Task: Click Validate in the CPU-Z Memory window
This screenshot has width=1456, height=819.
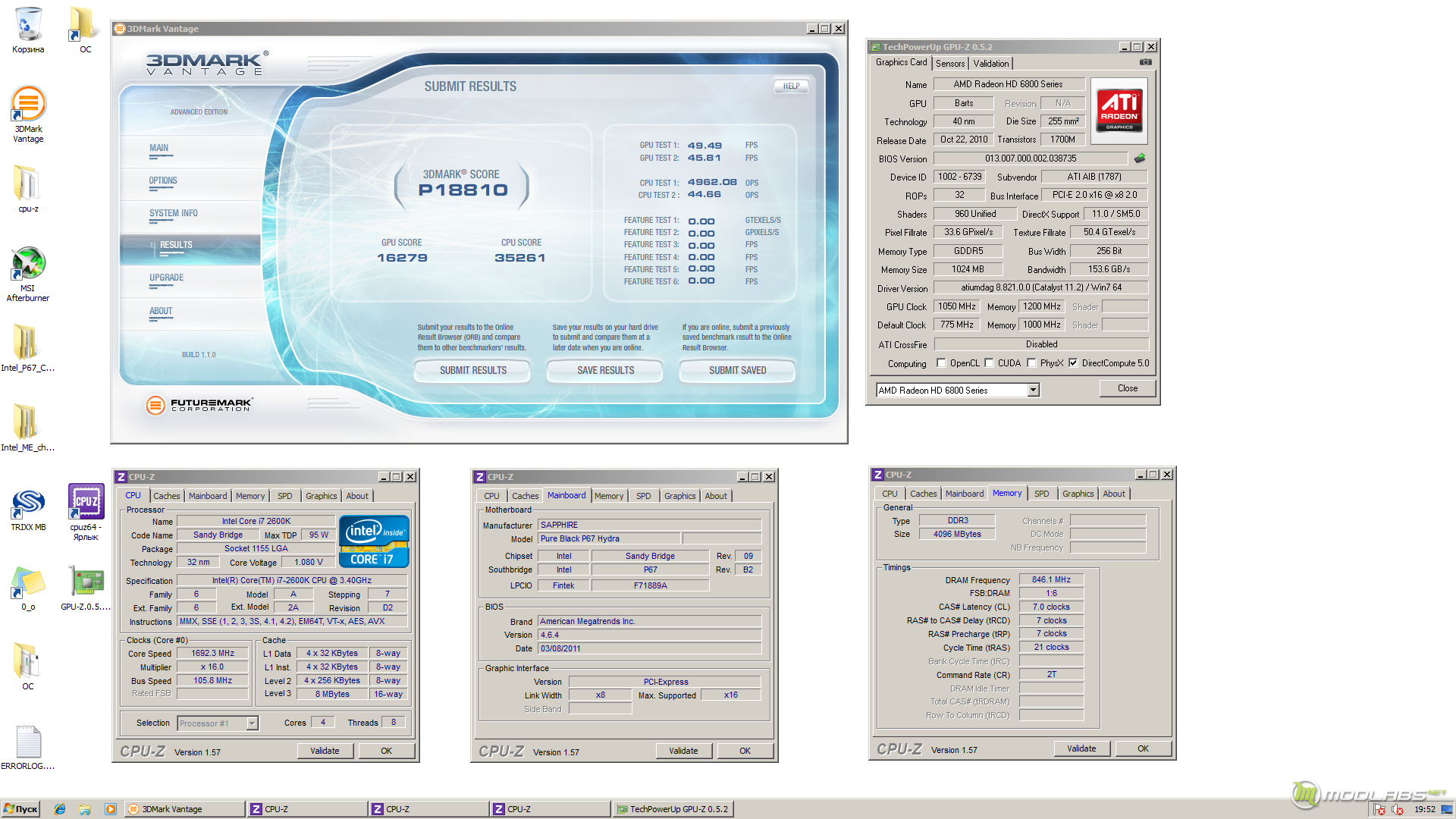Action: tap(1081, 748)
